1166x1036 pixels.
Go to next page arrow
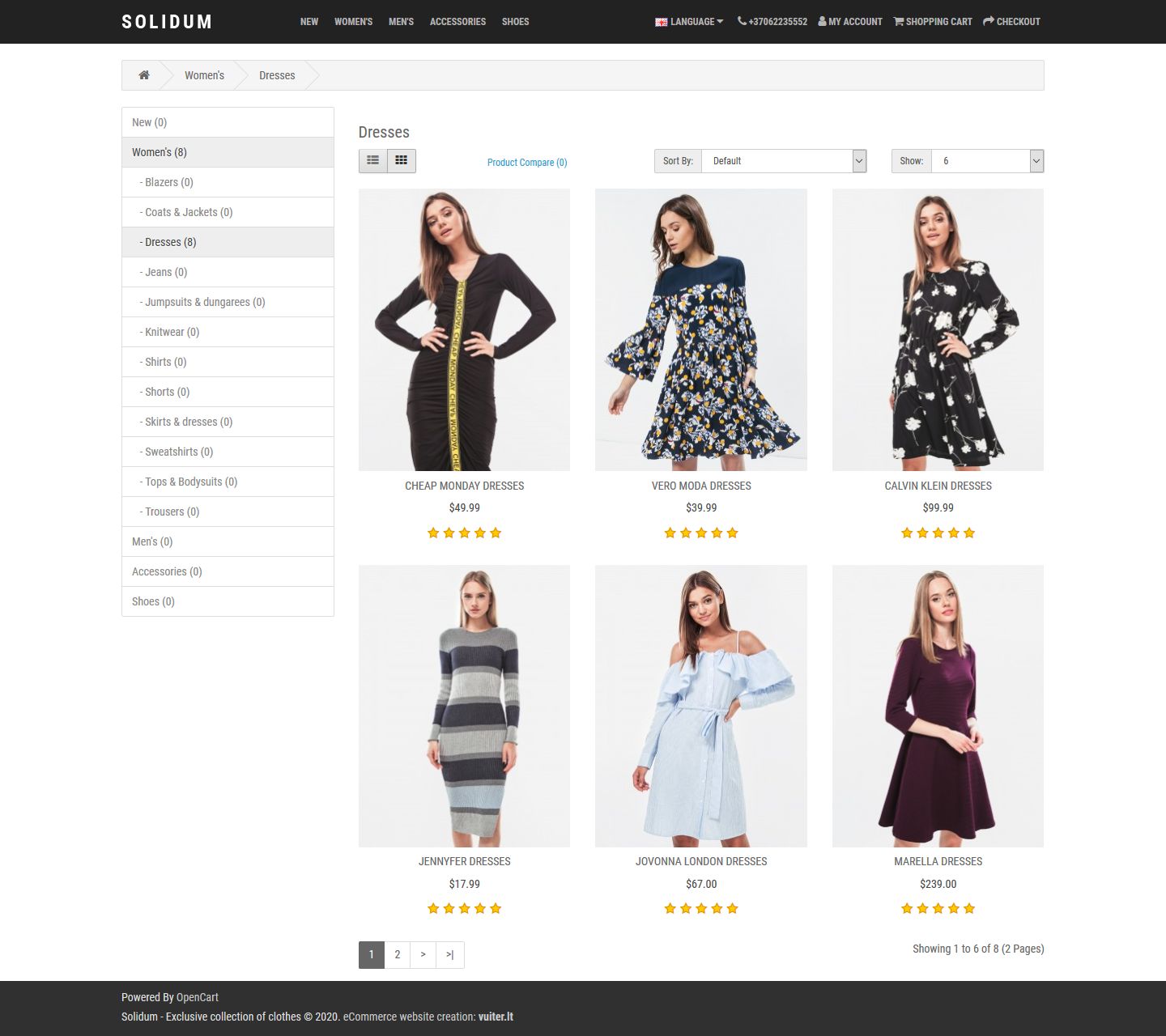pyautogui.click(x=423, y=954)
